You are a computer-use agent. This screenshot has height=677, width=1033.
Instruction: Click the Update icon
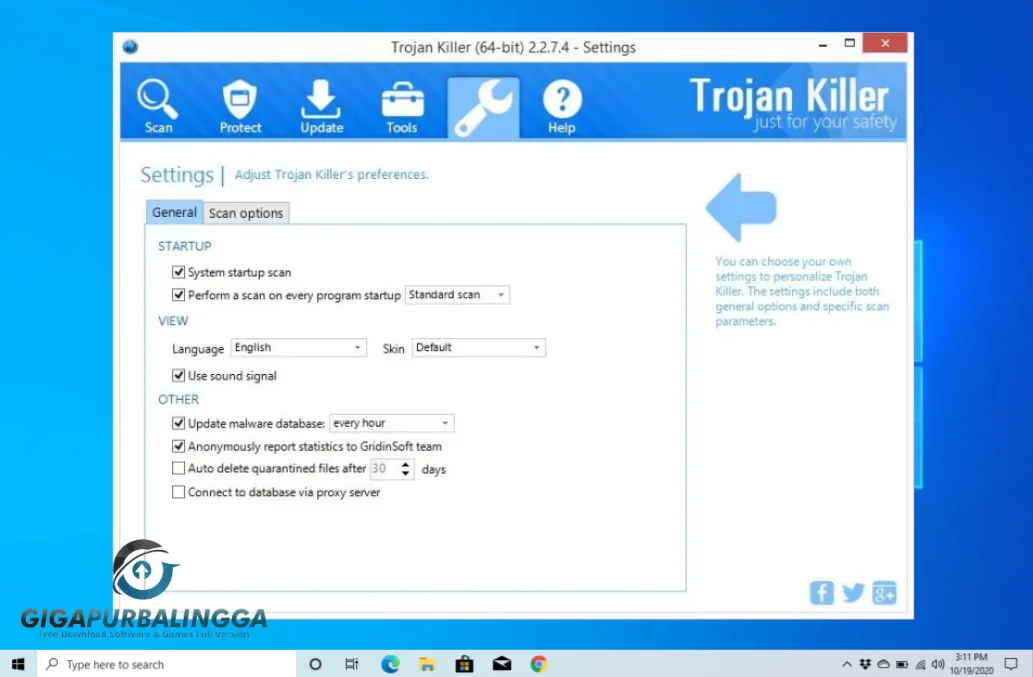(x=320, y=101)
